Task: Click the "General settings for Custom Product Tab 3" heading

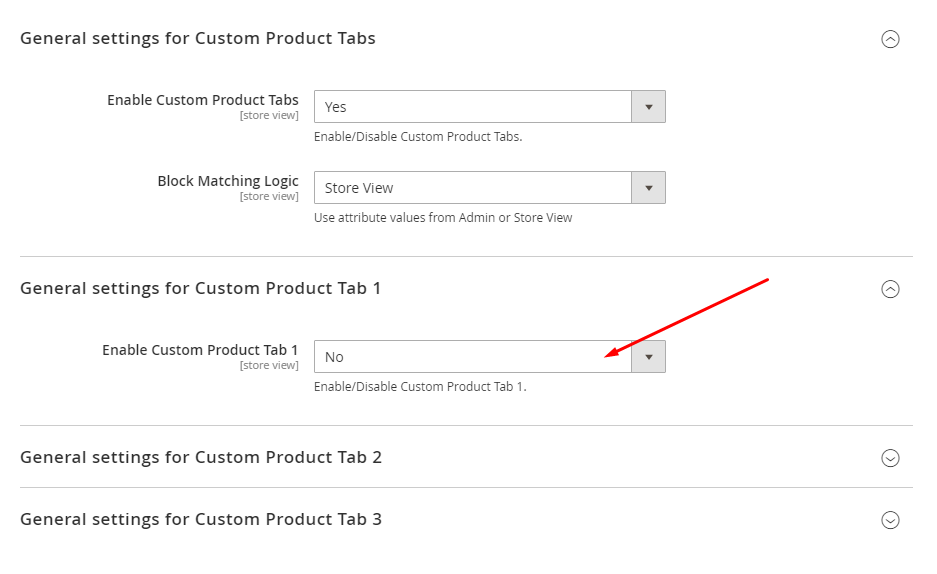Action: click(201, 520)
